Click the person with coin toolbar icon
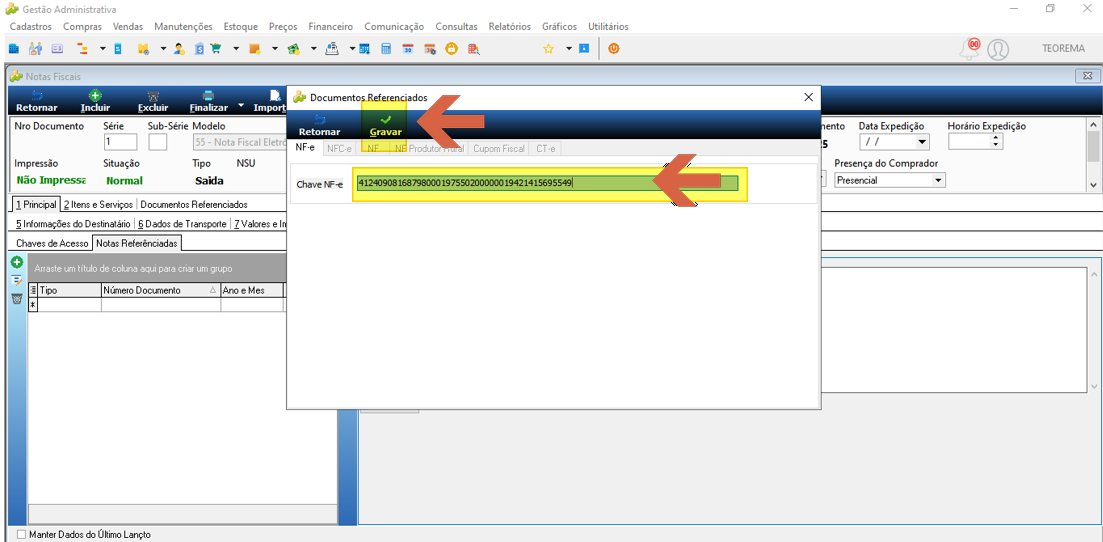 pos(179,49)
